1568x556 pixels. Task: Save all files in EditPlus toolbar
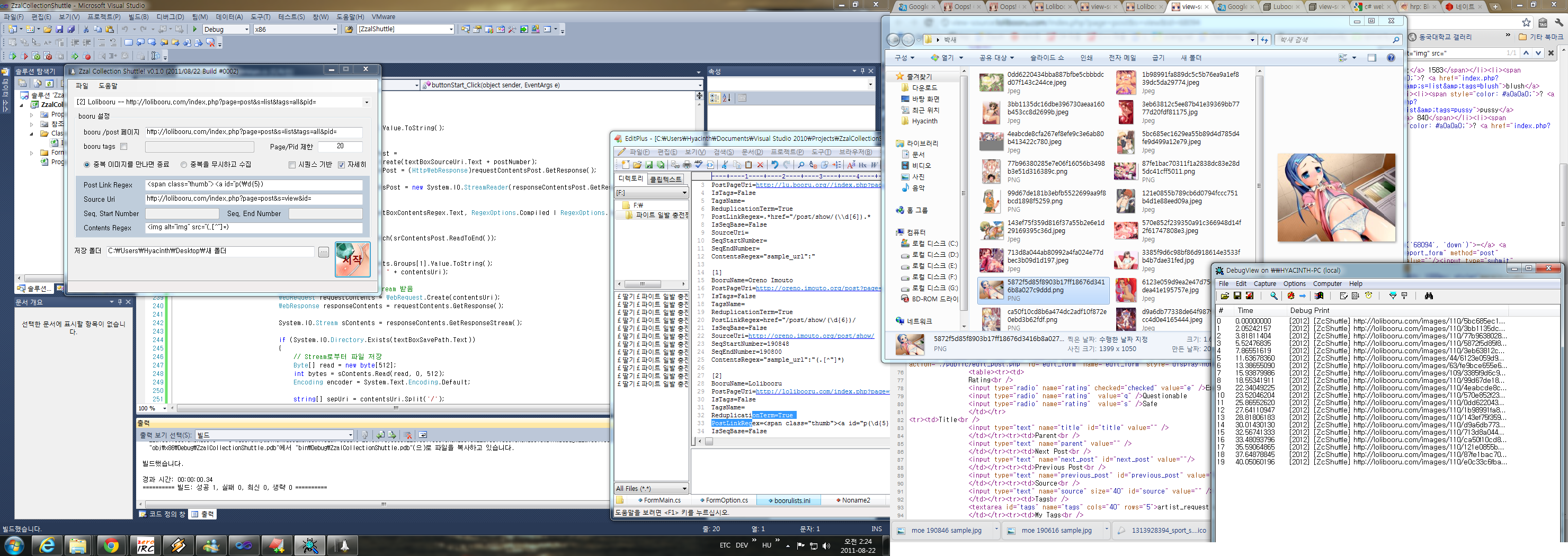[x=661, y=165]
